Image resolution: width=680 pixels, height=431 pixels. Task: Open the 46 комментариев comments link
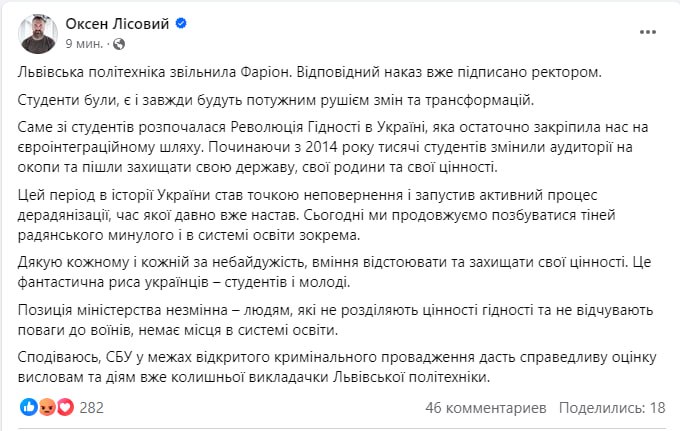(x=485, y=408)
